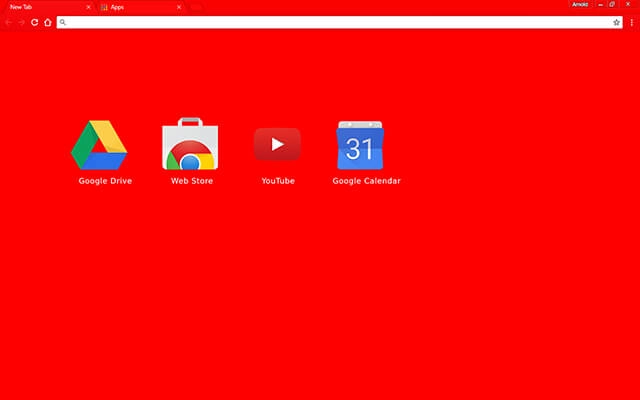The image size is (640, 400).
Task: Close the New Tab tab
Action: tap(88, 7)
